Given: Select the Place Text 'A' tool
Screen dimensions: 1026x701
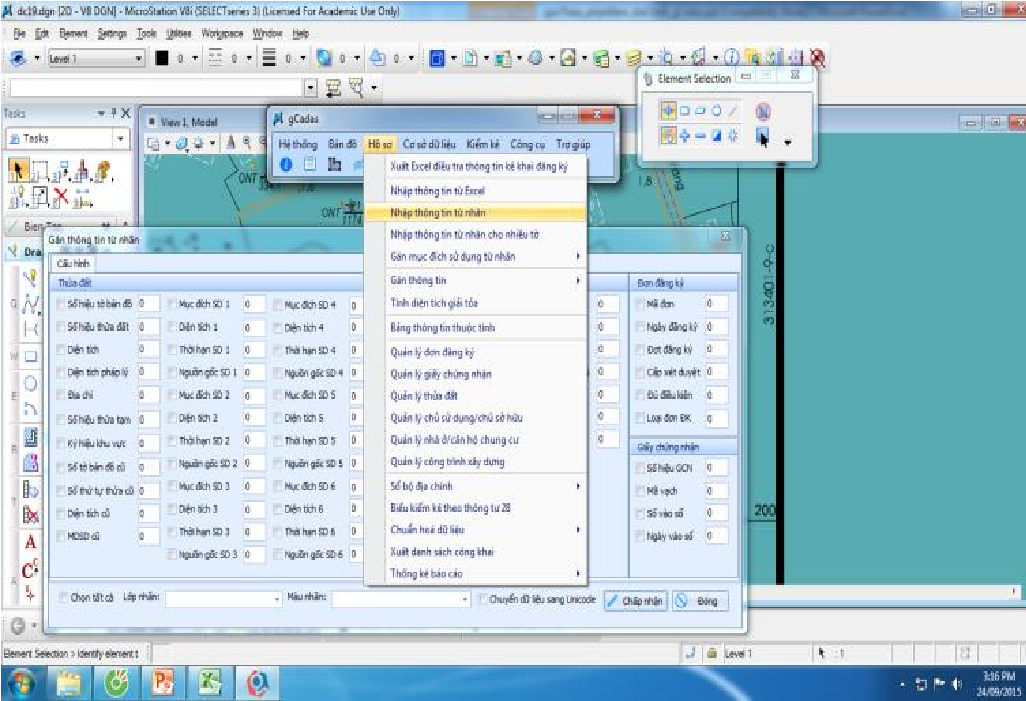Looking at the screenshot, I should (30, 542).
